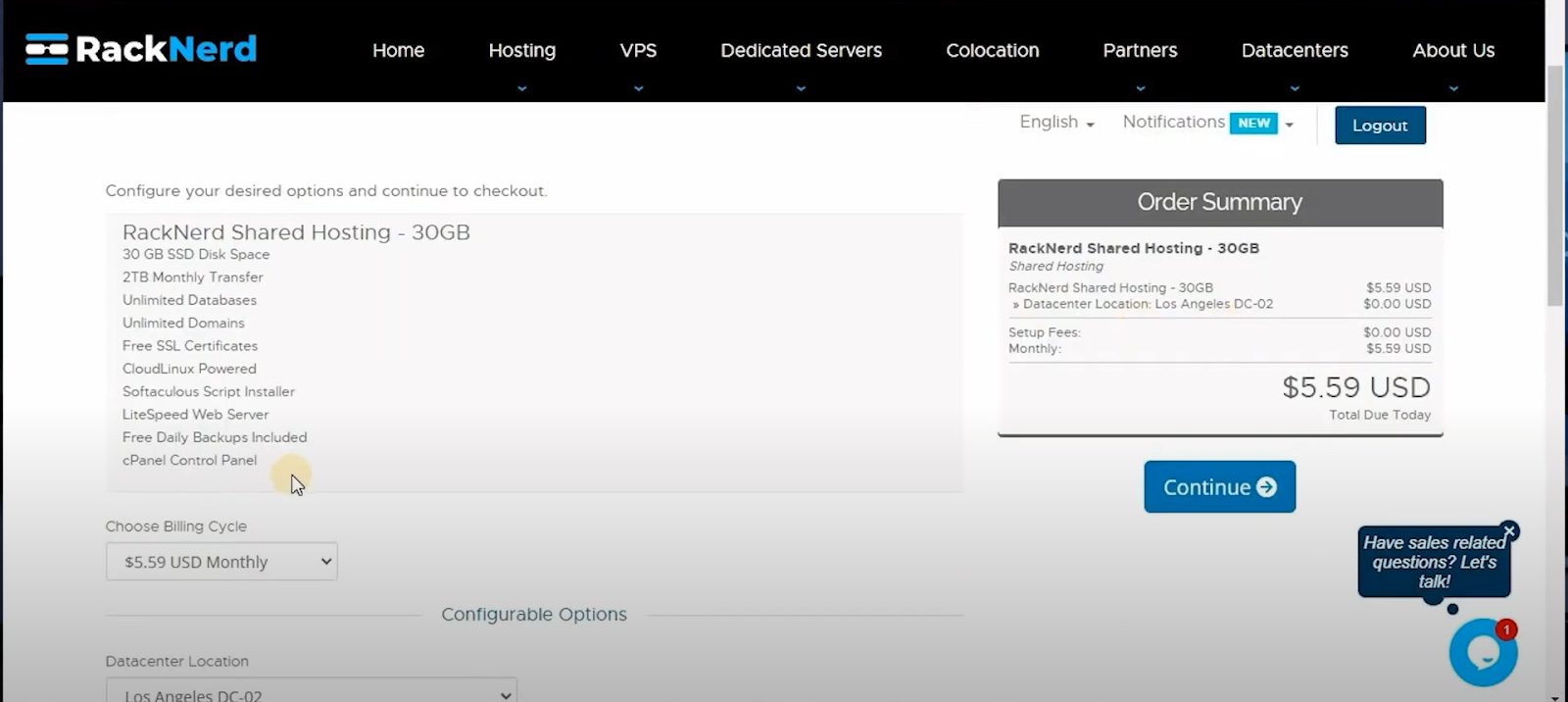Expand the chevron under Partners
The width and height of the screenshot is (1568, 702).
pos(1140,88)
